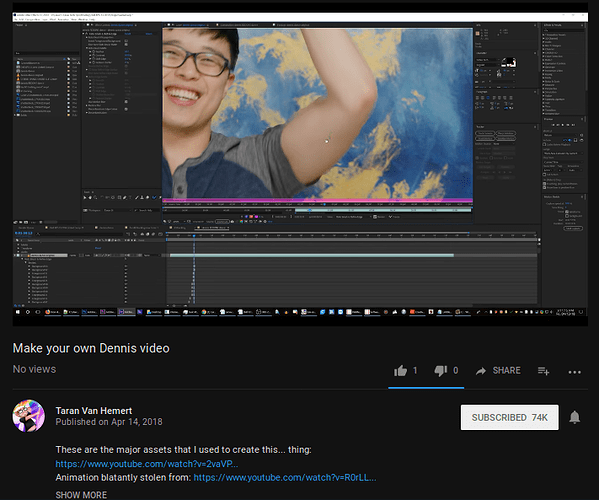Click the Taran Van Hemert channel name
This screenshot has width=599, height=500.
94,411
